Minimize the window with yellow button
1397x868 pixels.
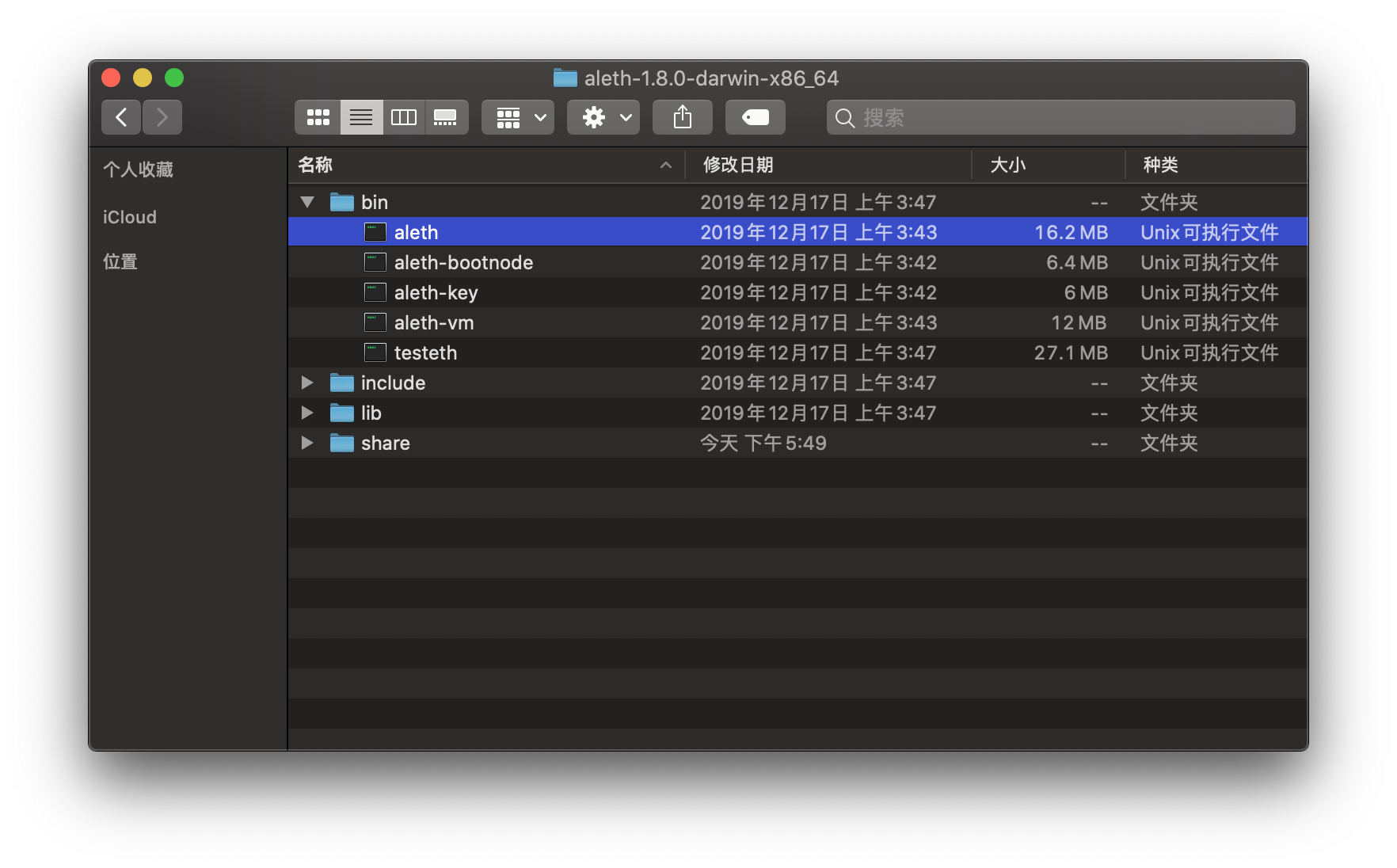pyautogui.click(x=143, y=78)
